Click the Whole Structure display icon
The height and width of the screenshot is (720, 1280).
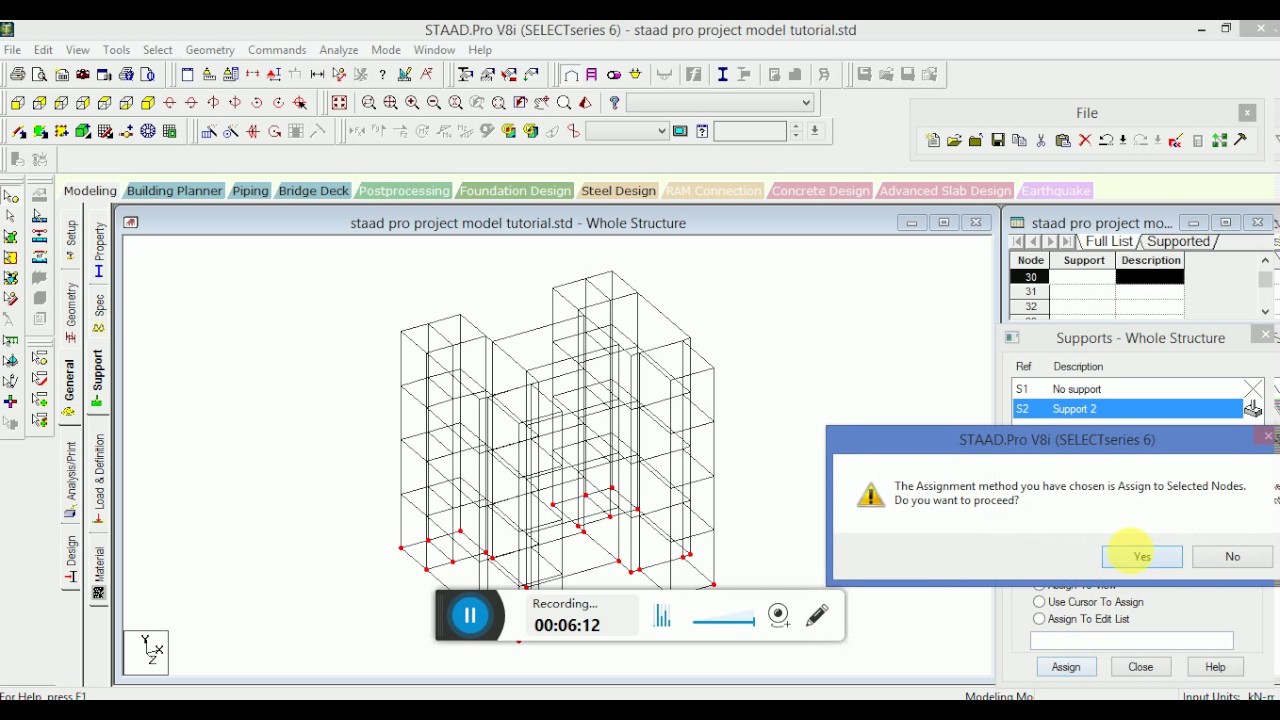pos(339,103)
